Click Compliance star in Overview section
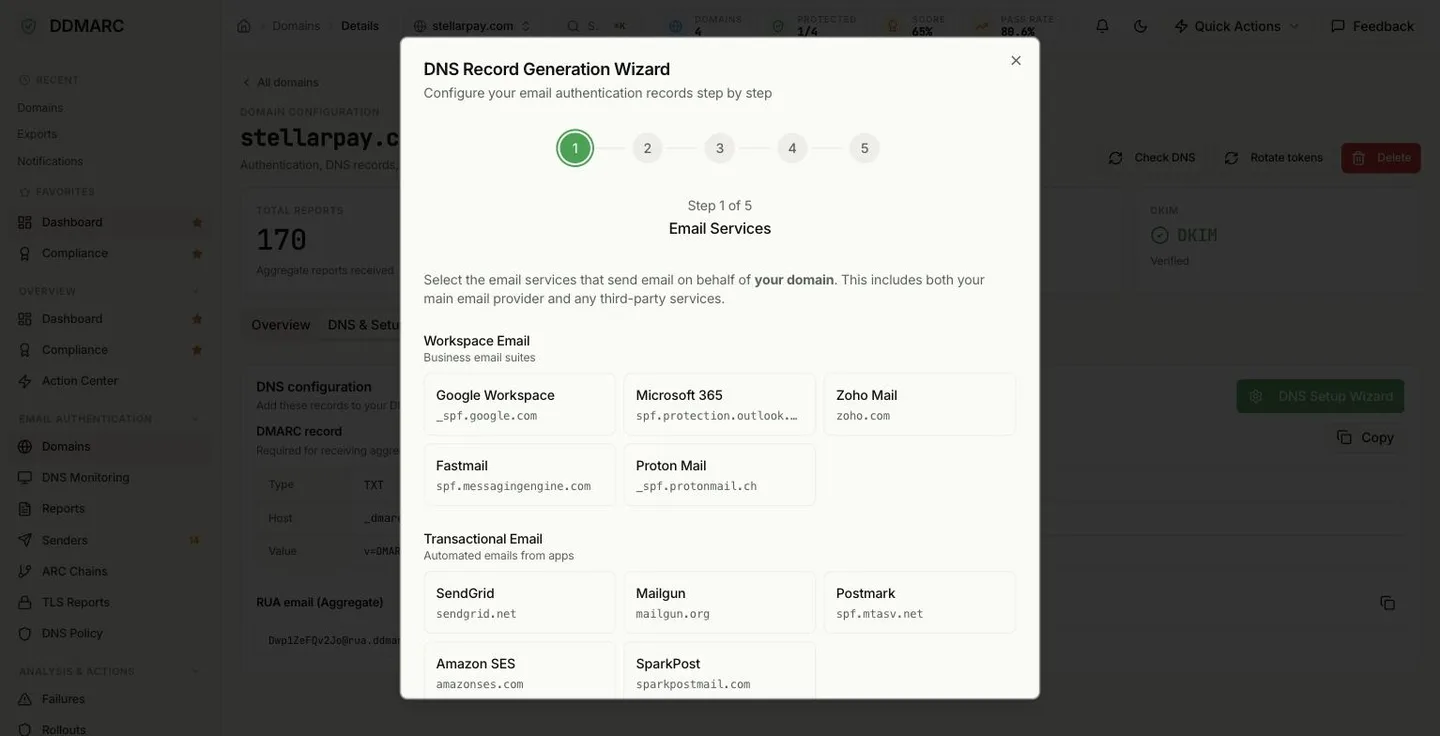 click(197, 350)
